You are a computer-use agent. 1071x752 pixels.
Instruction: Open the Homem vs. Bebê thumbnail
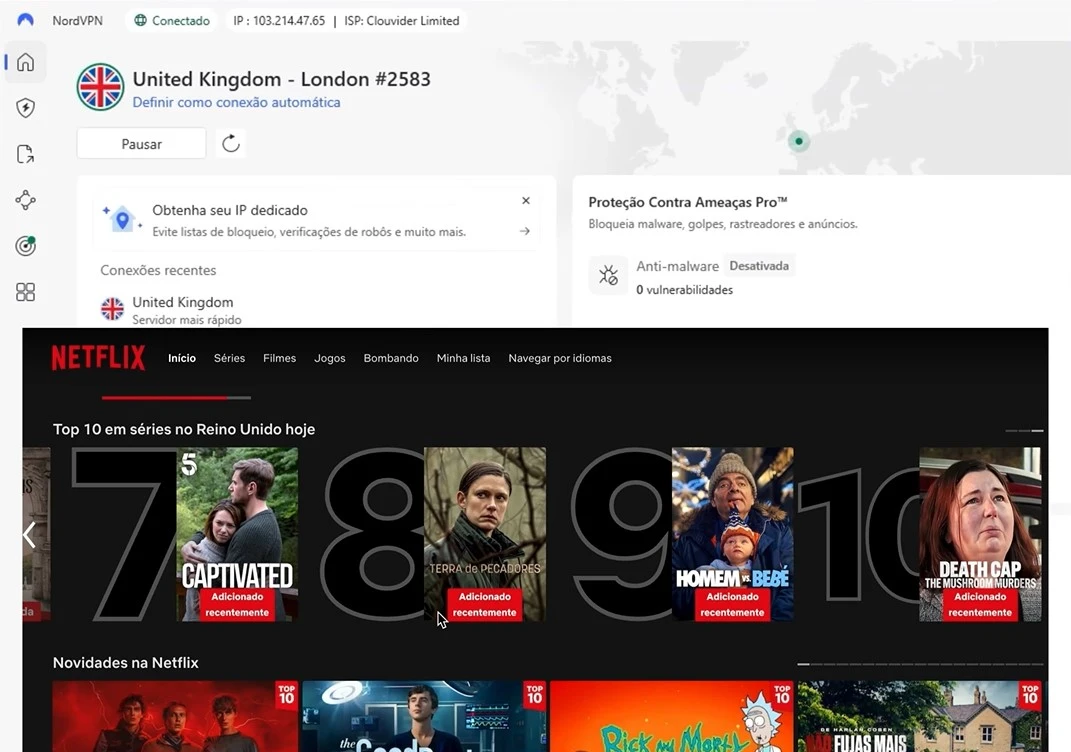(x=732, y=534)
